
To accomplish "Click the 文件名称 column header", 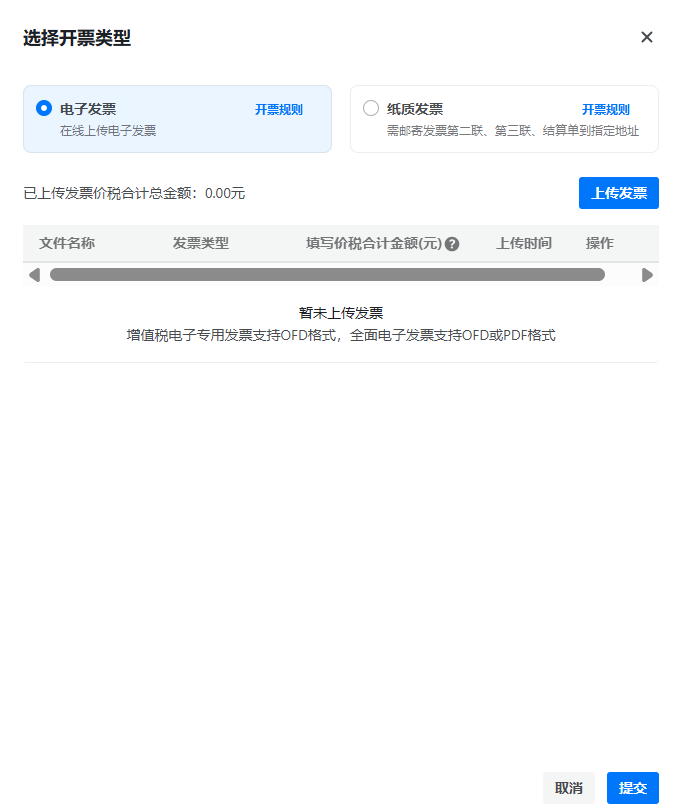I will click(67, 243).
